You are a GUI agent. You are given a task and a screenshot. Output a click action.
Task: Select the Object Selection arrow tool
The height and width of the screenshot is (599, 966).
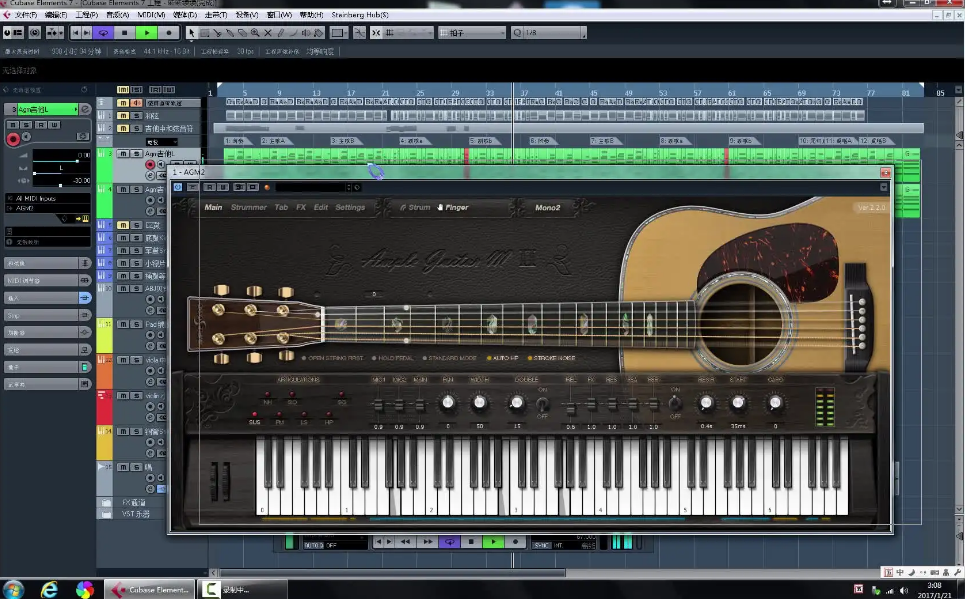point(191,33)
